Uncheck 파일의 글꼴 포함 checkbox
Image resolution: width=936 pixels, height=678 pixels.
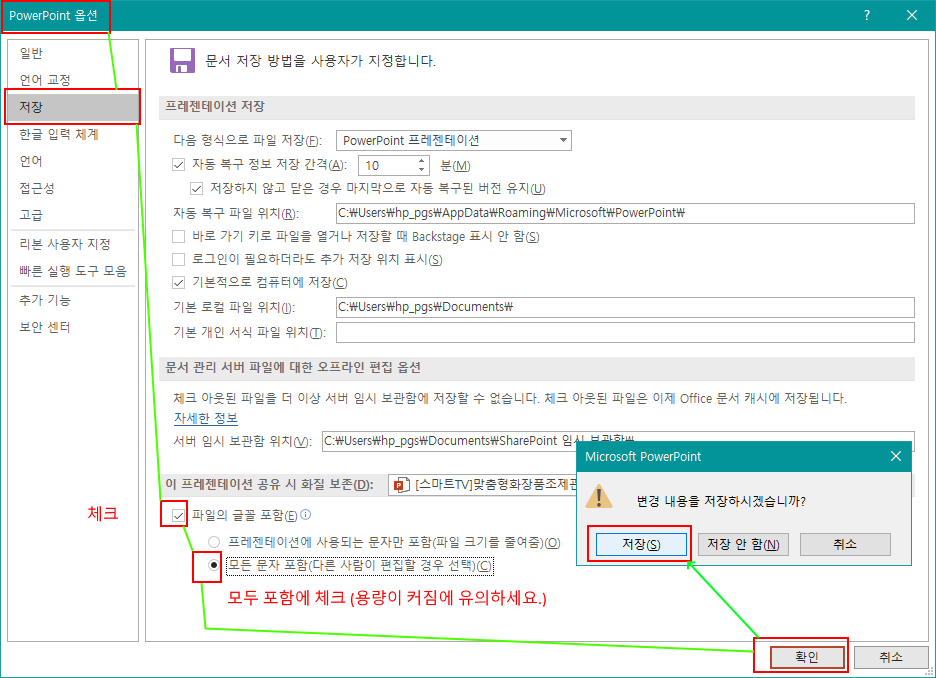(178, 515)
